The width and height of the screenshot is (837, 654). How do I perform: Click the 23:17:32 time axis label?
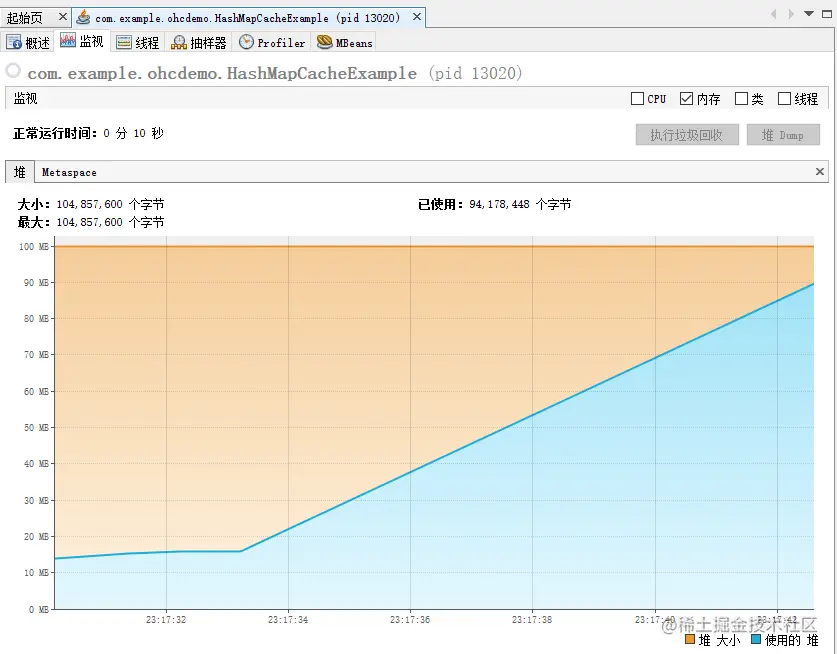coord(166,620)
